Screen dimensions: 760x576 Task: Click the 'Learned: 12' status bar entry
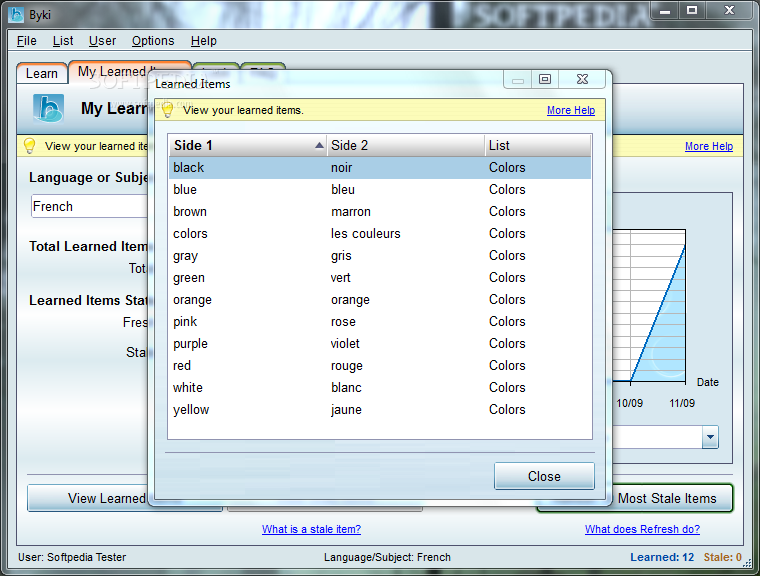click(x=662, y=557)
